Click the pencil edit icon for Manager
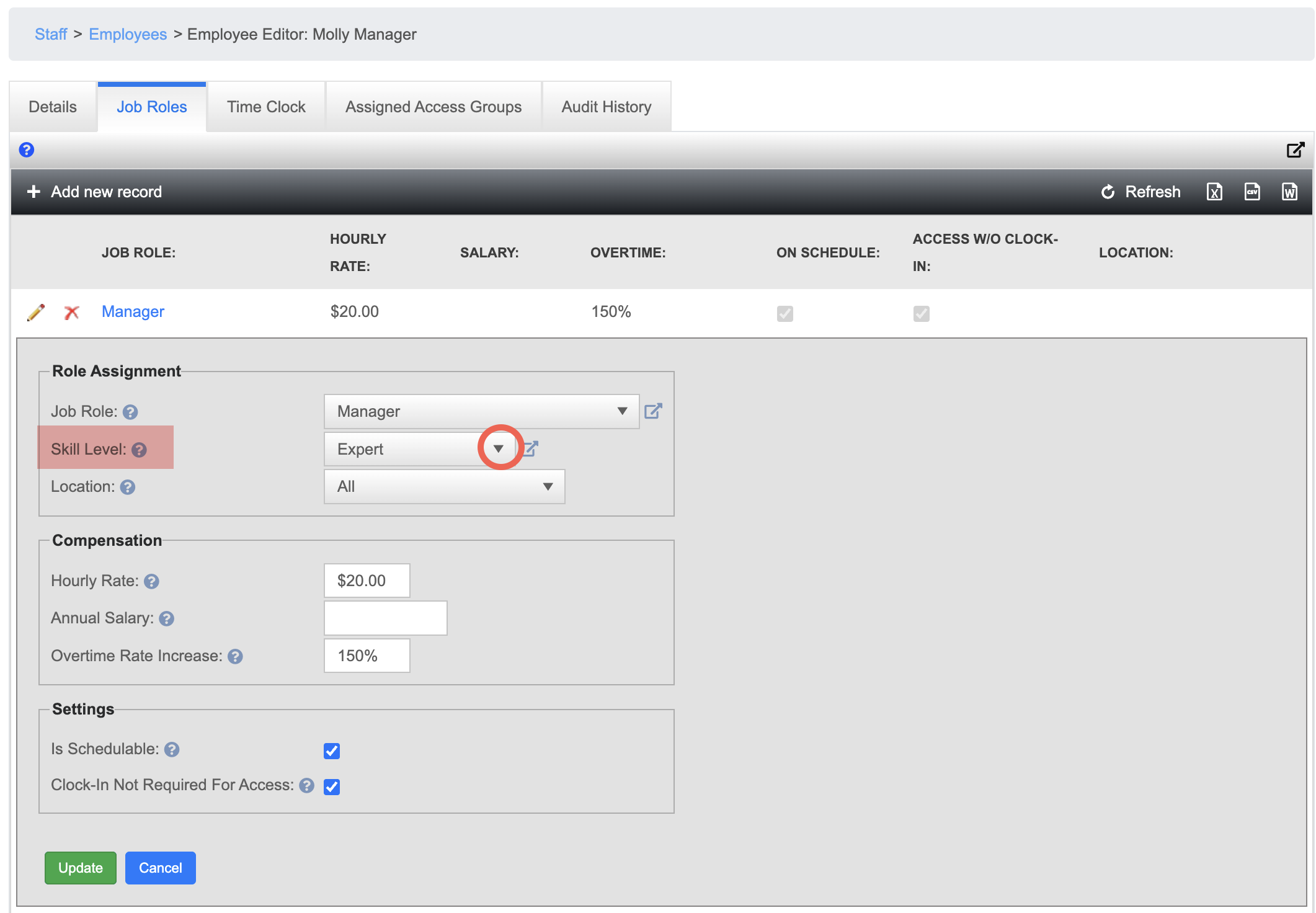Image resolution: width=1316 pixels, height=913 pixels. pos(36,312)
